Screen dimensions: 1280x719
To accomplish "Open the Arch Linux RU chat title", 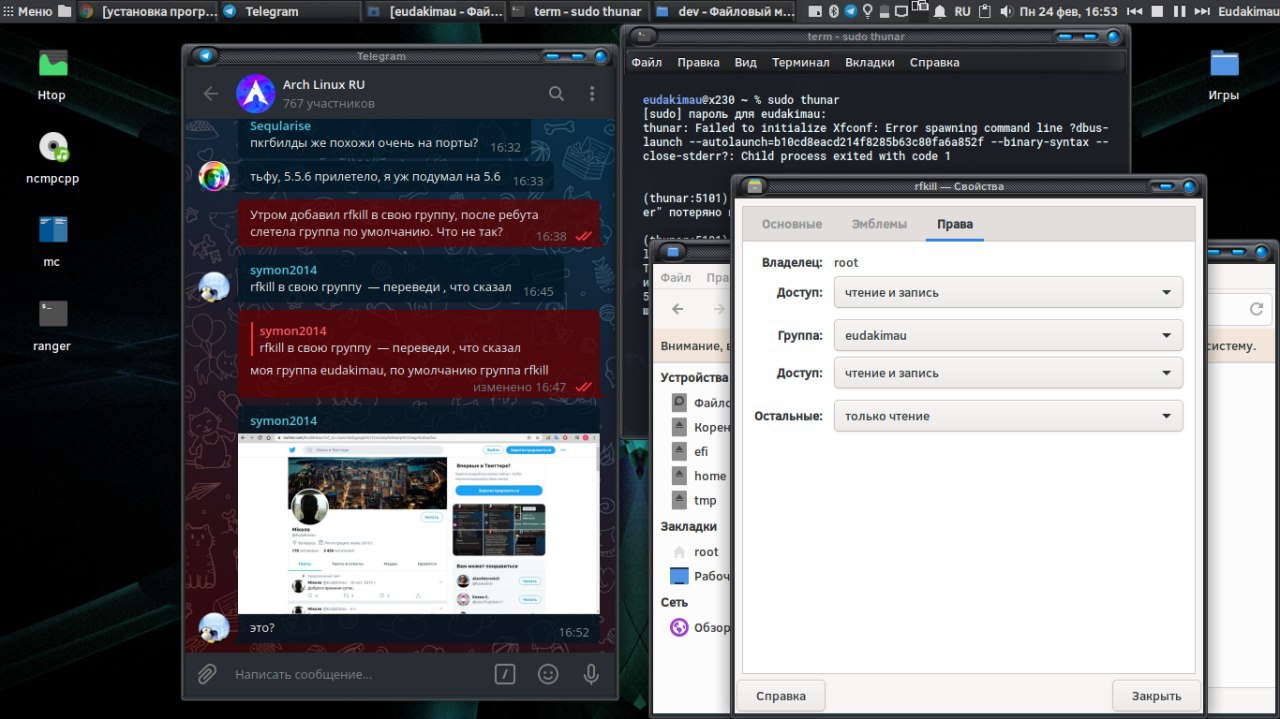I will pyautogui.click(x=323, y=85).
